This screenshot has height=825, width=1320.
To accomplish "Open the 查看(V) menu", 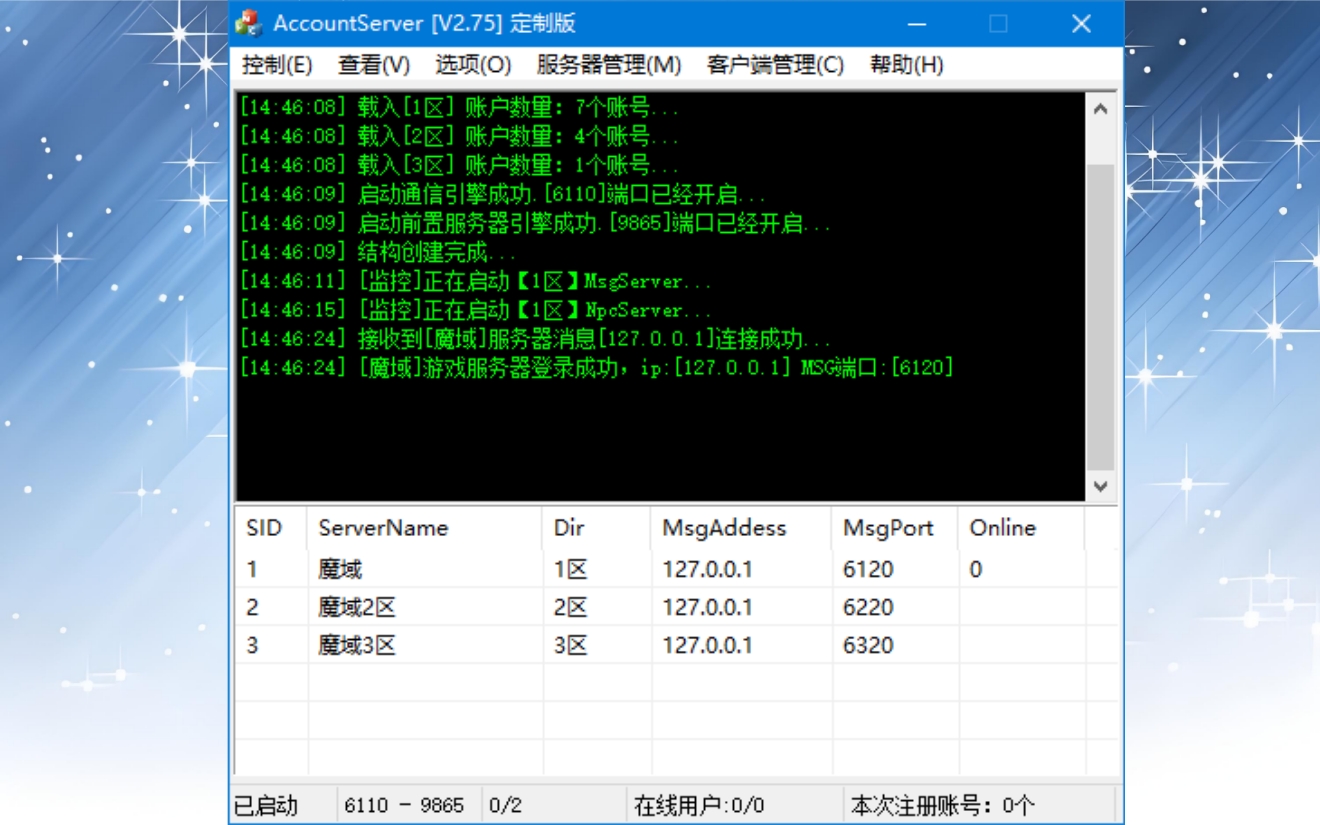I will pos(374,65).
